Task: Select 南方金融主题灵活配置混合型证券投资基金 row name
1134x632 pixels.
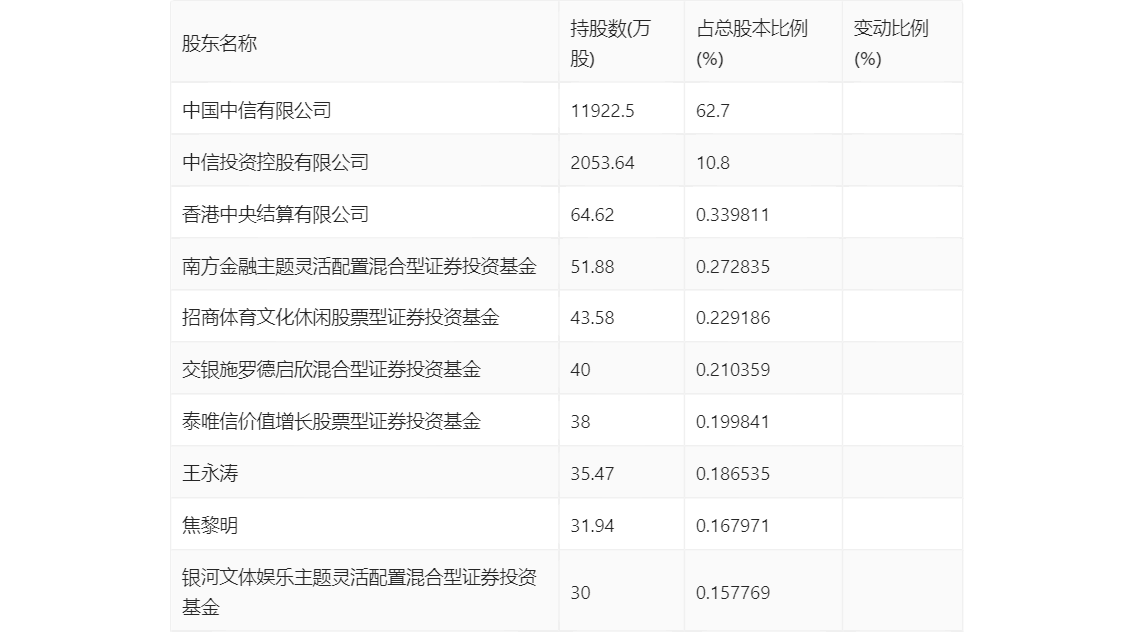Action: (x=359, y=266)
